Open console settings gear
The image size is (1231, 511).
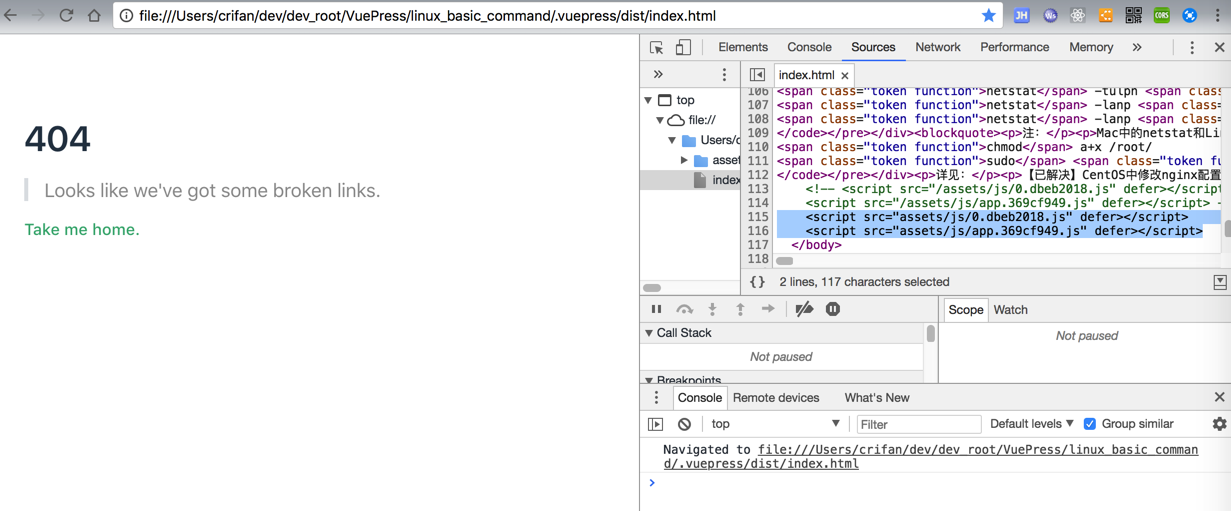coord(1219,424)
